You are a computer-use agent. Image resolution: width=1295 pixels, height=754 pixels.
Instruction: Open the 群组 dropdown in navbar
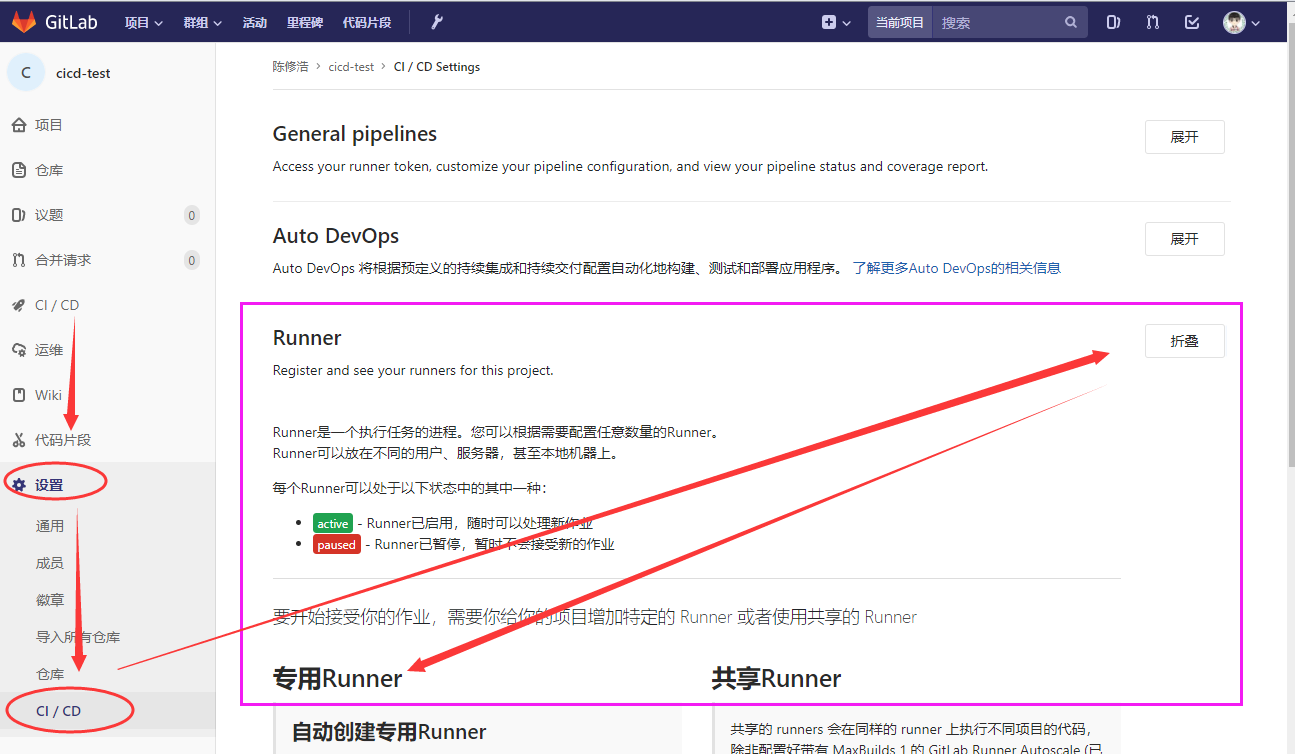[203, 22]
